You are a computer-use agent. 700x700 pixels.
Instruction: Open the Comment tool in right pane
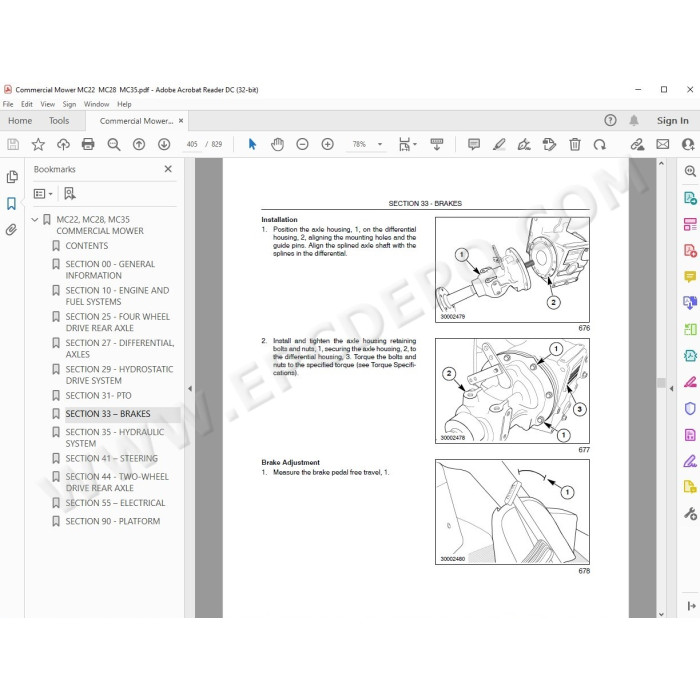point(690,277)
